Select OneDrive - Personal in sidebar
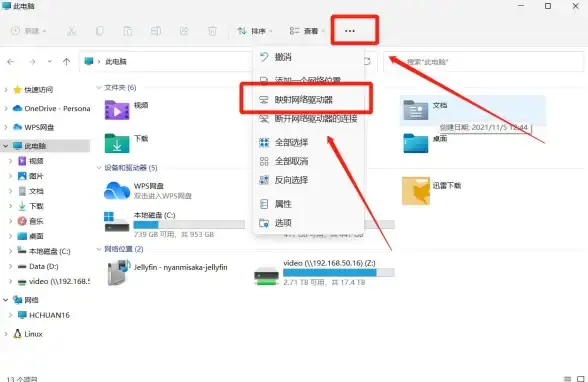 pos(51,108)
